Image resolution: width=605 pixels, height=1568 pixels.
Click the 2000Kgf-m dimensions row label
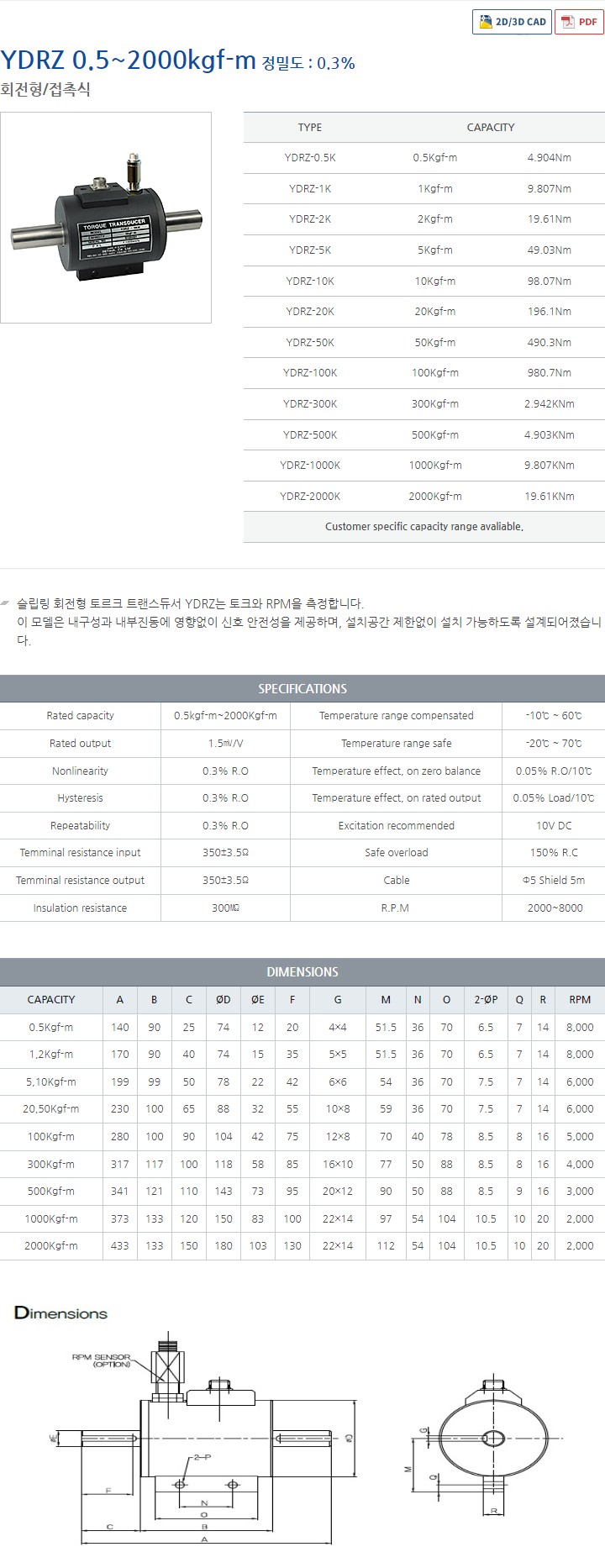tap(51, 1246)
